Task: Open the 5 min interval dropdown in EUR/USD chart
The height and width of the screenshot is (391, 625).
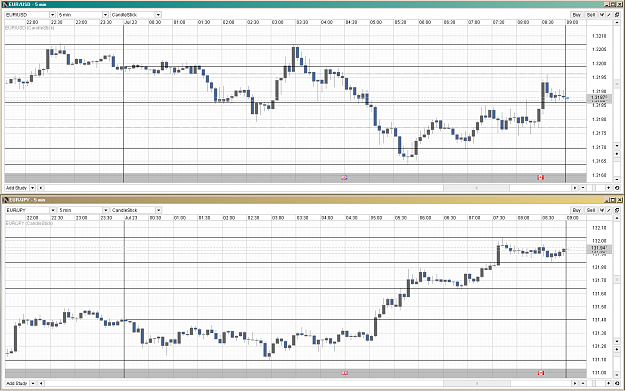Action: 105,15
